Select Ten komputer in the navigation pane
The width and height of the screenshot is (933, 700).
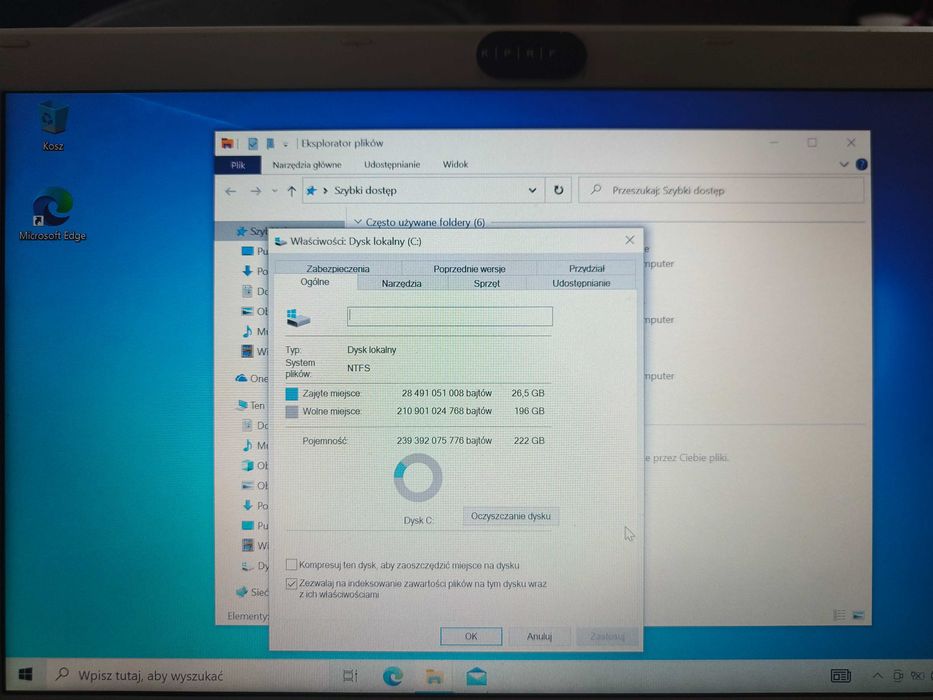click(x=251, y=405)
